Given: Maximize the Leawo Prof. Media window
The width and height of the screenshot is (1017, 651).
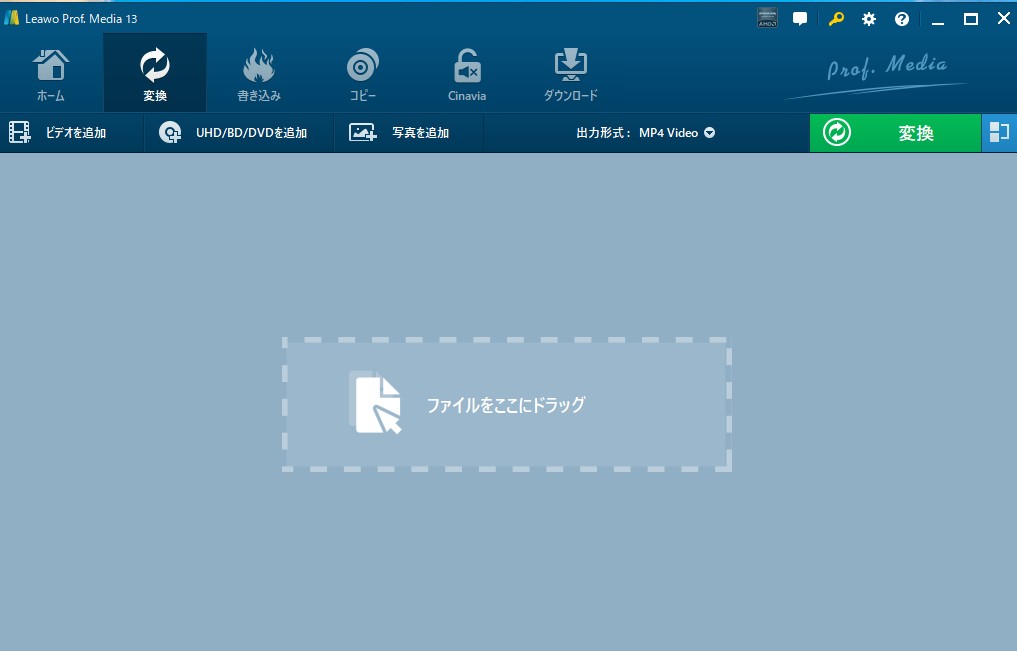Looking at the screenshot, I should coord(971,19).
